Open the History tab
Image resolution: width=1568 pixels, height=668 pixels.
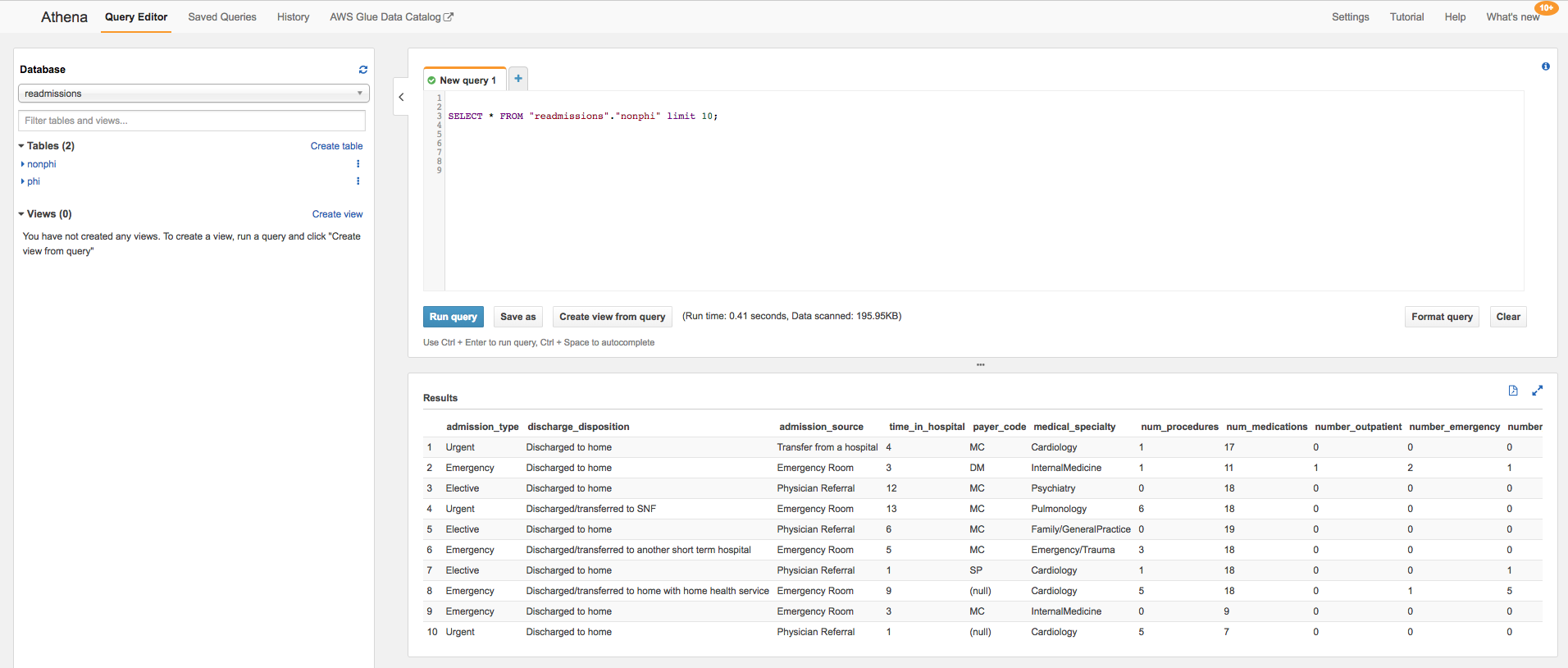293,17
